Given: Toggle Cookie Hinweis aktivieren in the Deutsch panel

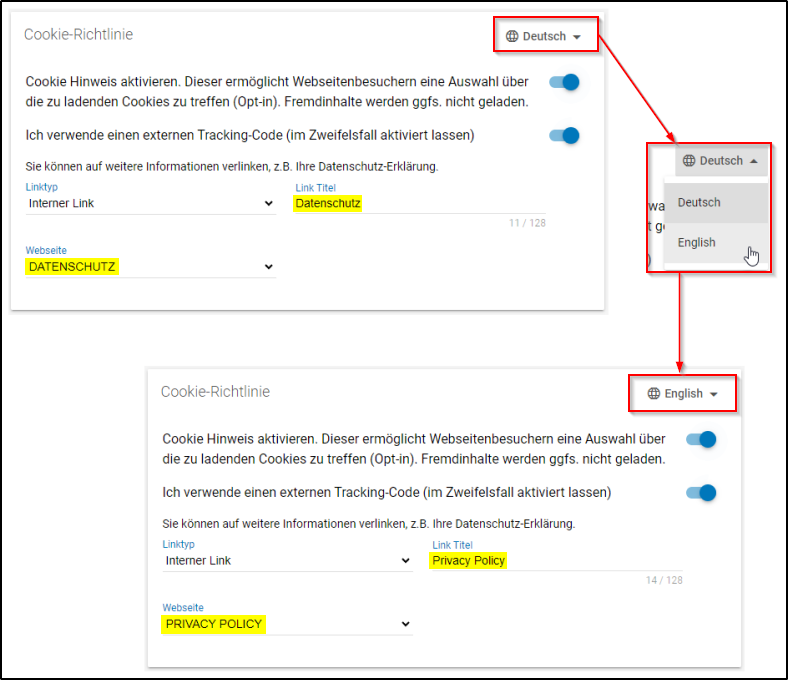Looking at the screenshot, I should click(564, 82).
